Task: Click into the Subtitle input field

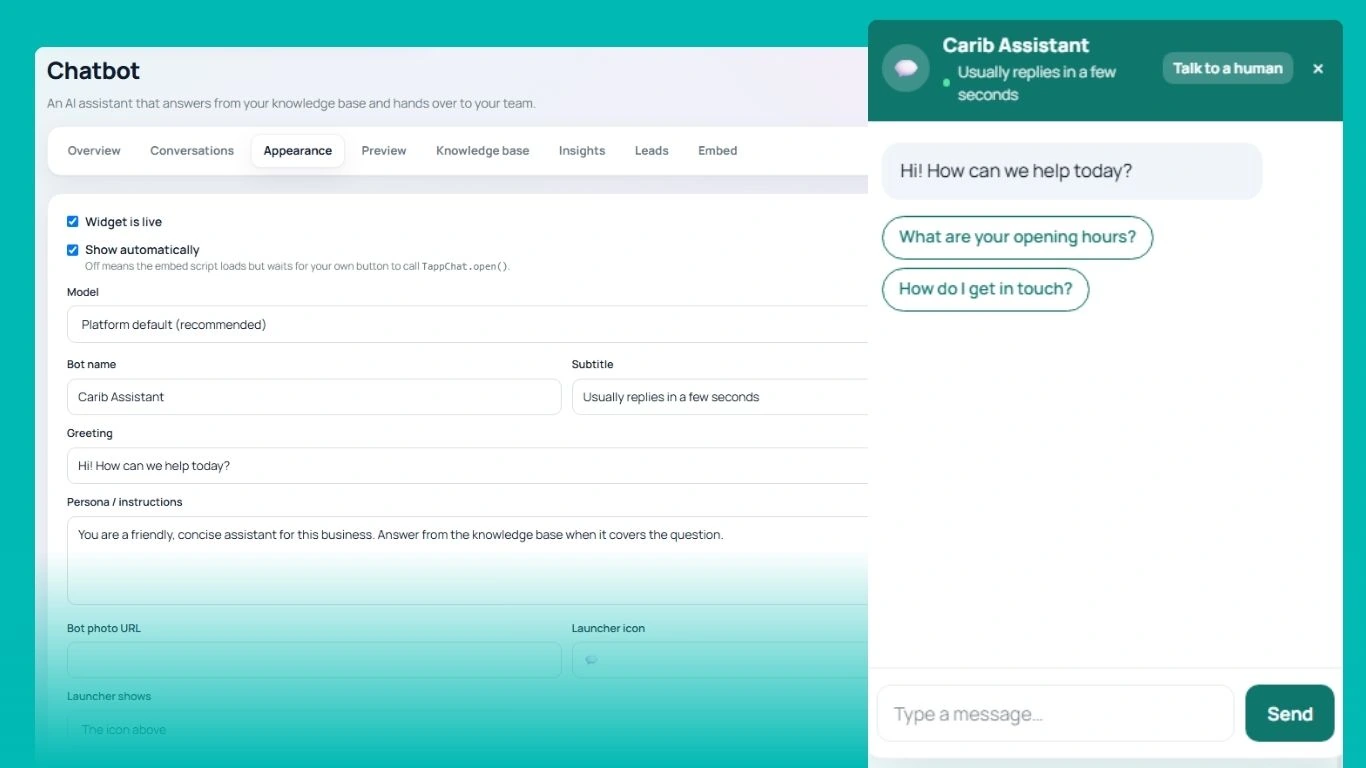Action: click(x=720, y=397)
